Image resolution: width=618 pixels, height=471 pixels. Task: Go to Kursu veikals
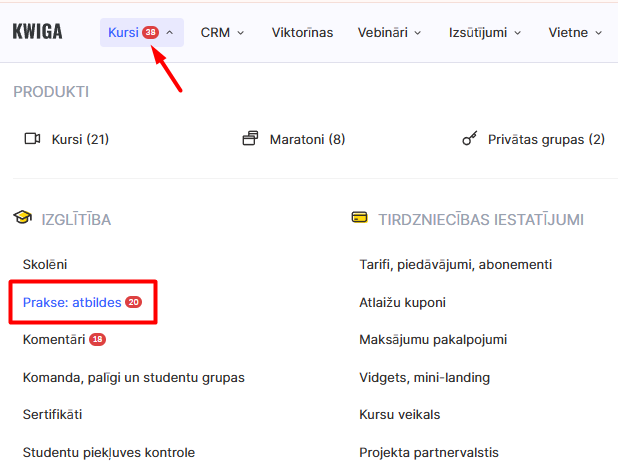click(400, 414)
